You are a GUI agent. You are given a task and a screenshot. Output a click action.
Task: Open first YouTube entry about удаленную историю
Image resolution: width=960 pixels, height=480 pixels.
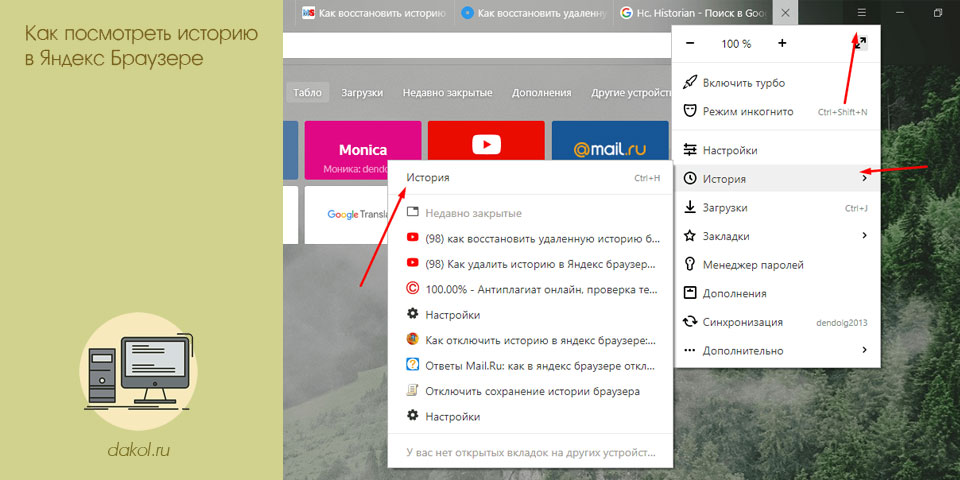tap(531, 239)
